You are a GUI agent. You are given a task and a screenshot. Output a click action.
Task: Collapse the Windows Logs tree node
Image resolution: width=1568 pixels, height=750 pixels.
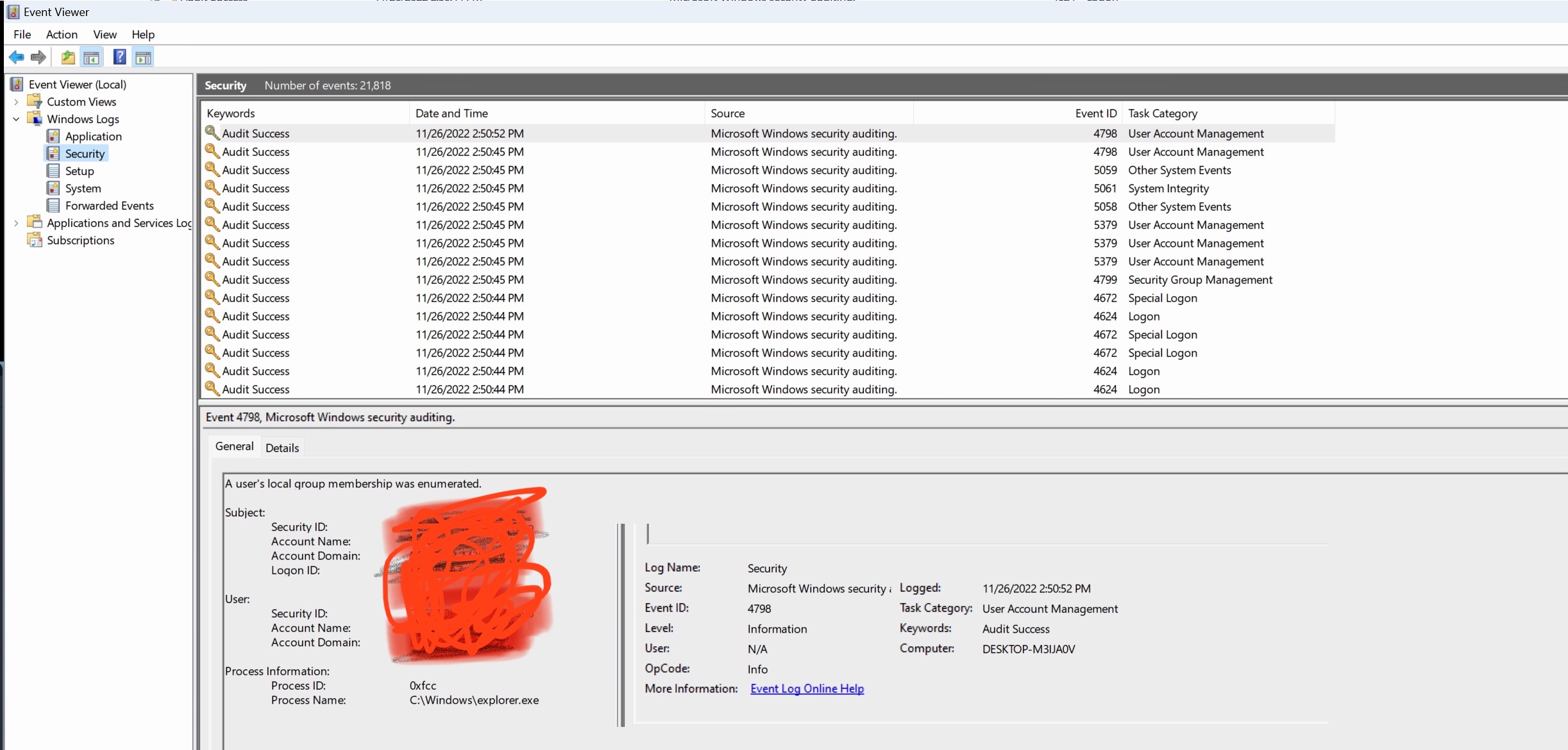point(16,119)
